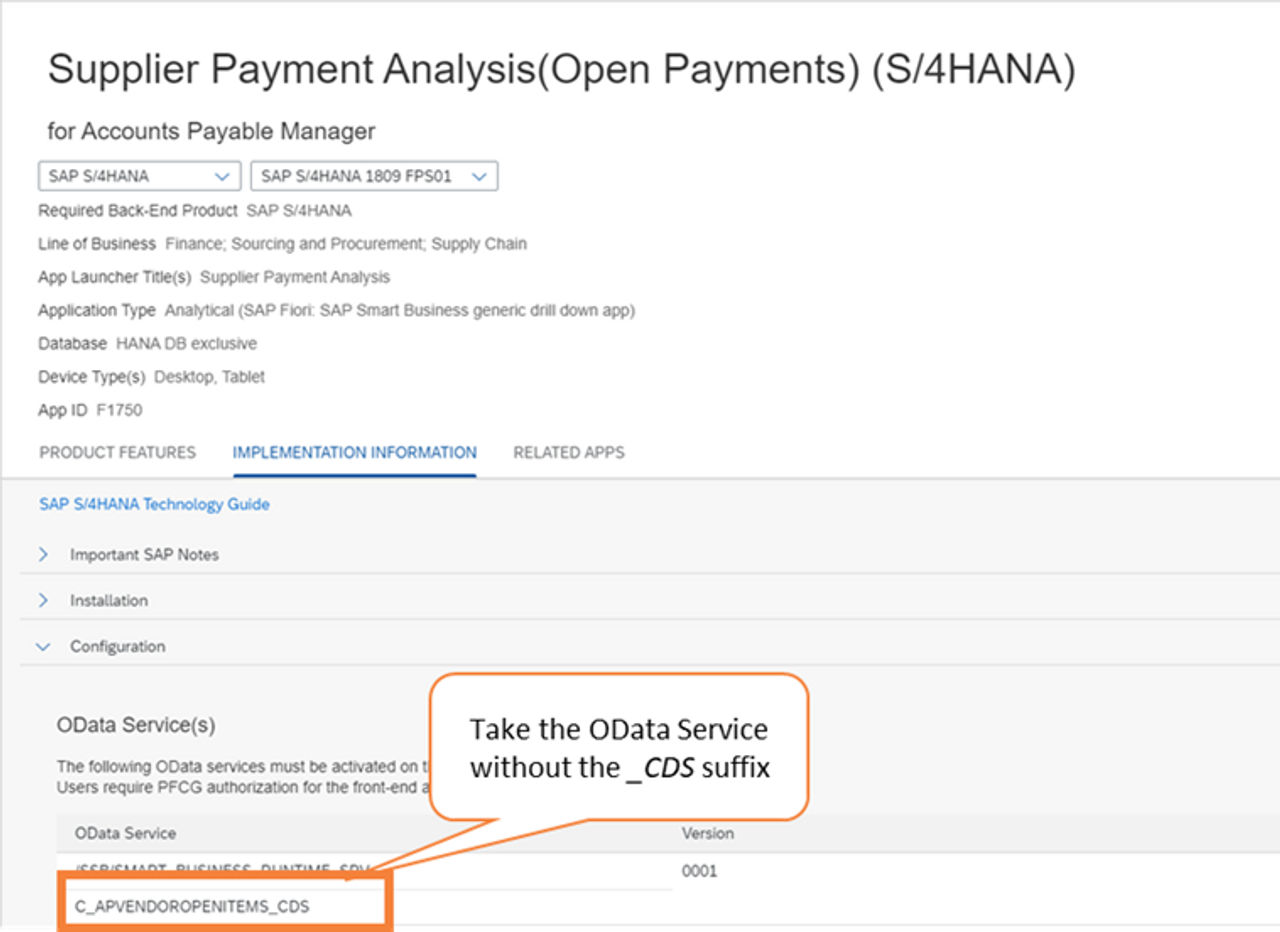This screenshot has height=932, width=1280.
Task: Click the OData Service column header
Action: [x=126, y=833]
